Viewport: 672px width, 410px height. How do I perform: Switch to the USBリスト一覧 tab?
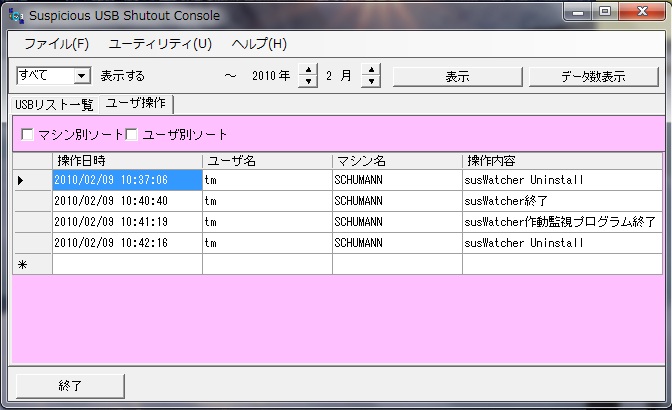click(x=54, y=105)
